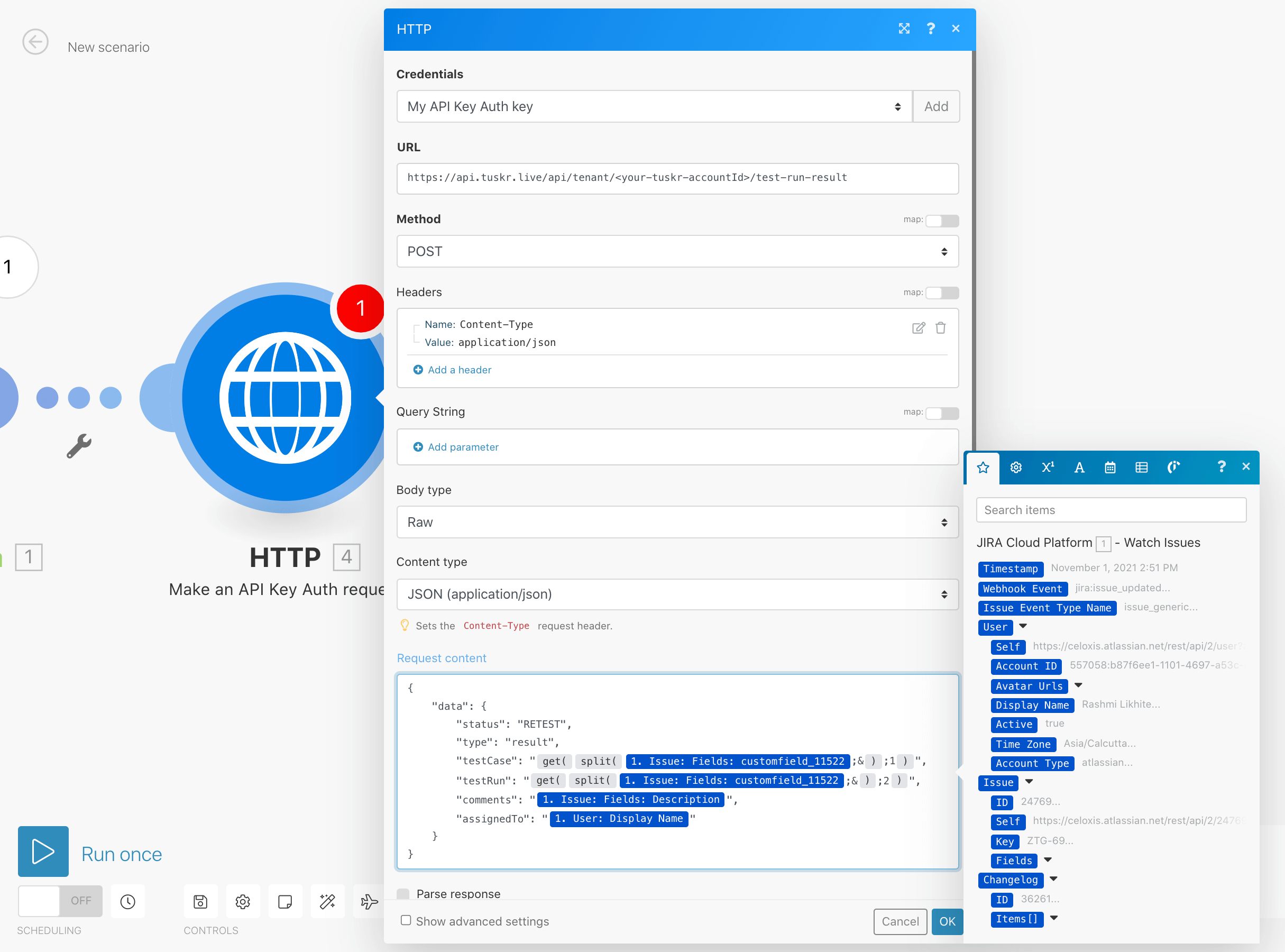The width and height of the screenshot is (1285, 952).
Task: Check Show advanced settings
Action: pyautogui.click(x=406, y=920)
